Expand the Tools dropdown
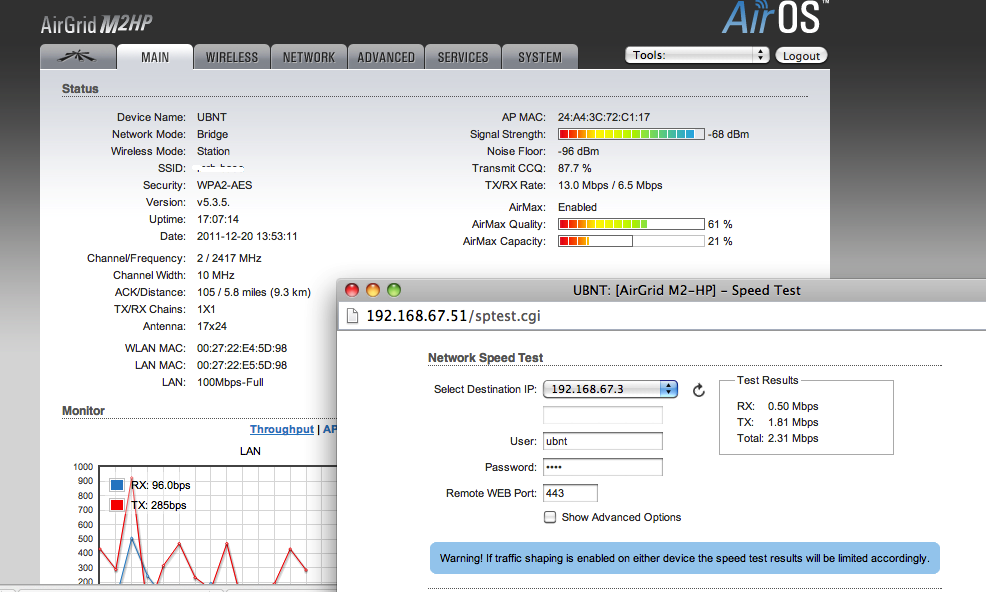Screen dimensions: 986x592 (697, 55)
